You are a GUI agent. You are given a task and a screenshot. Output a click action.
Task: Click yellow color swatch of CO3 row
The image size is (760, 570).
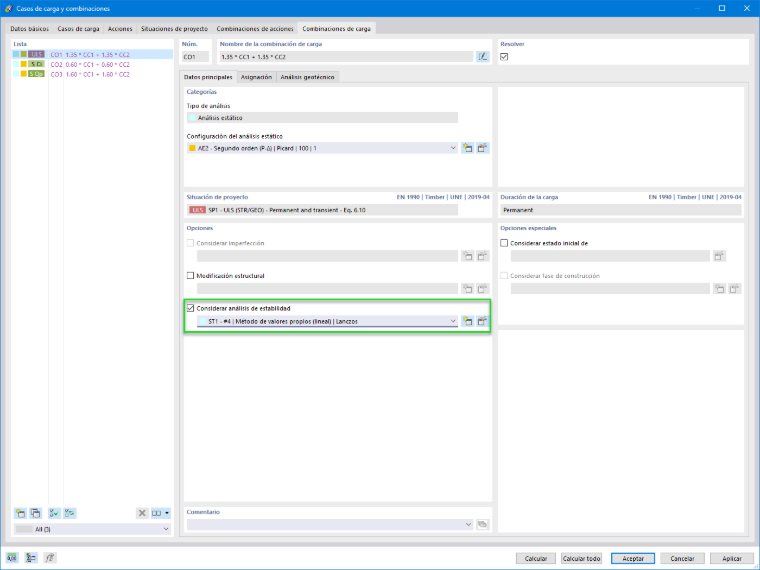(x=23, y=74)
